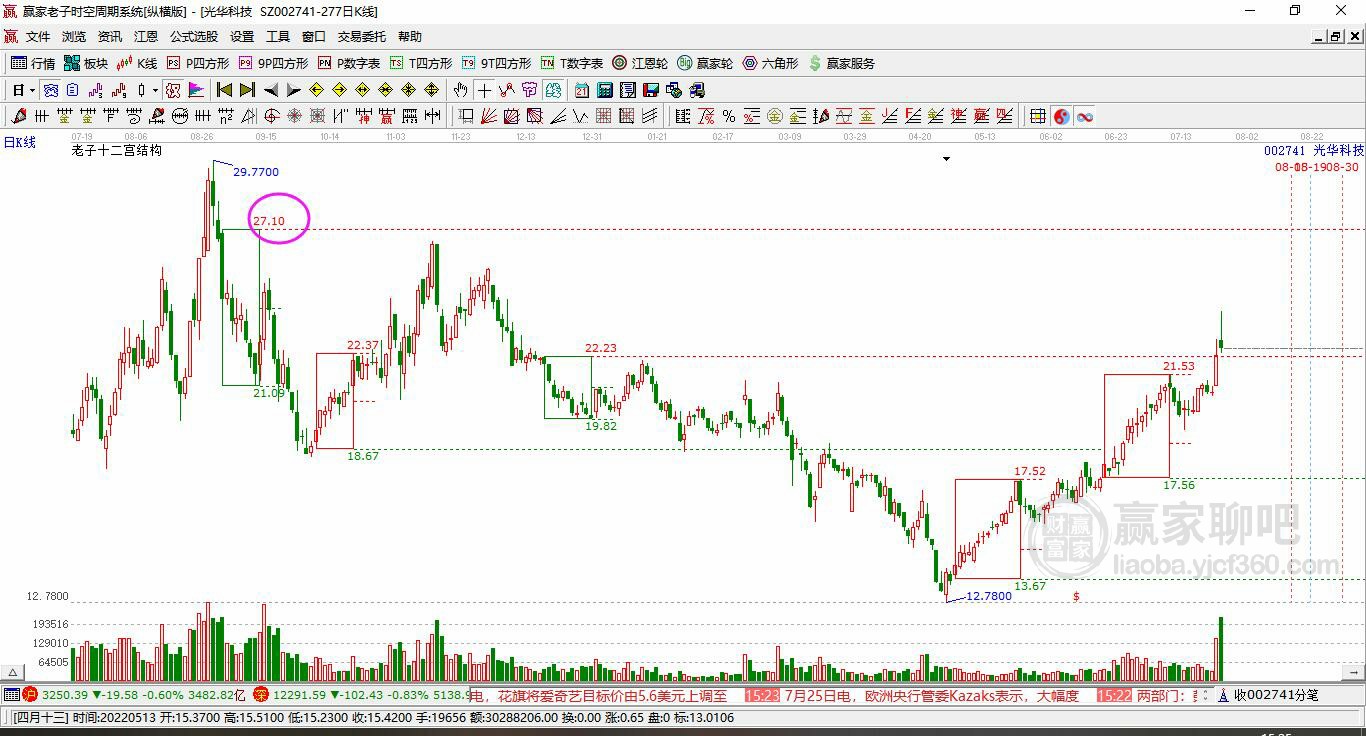The width and height of the screenshot is (1366, 736).
Task: Switch to the K线 candlestick chart
Action: [x=137, y=63]
